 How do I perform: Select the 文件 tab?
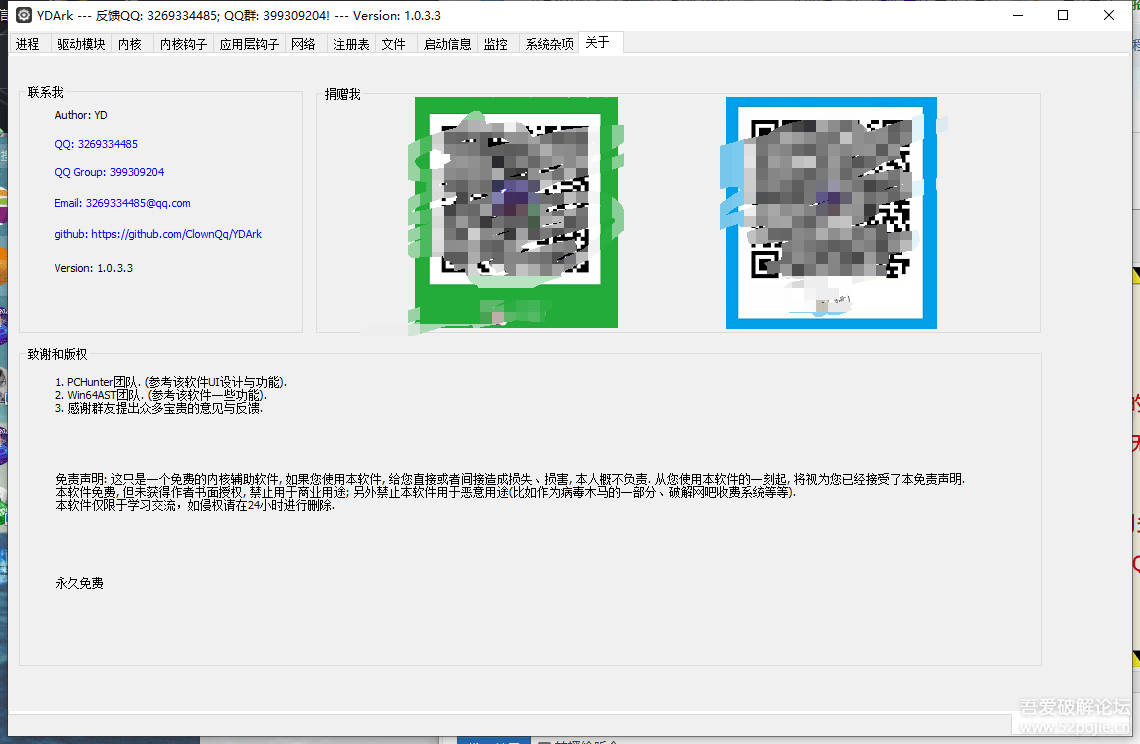tap(394, 44)
